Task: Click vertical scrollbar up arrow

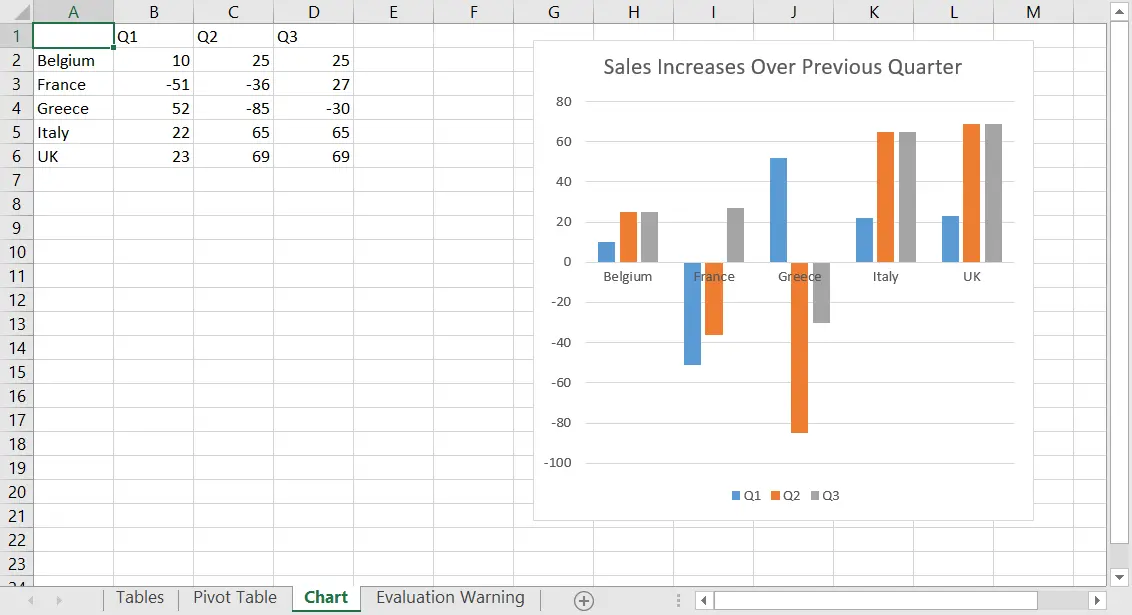Action: point(1119,12)
